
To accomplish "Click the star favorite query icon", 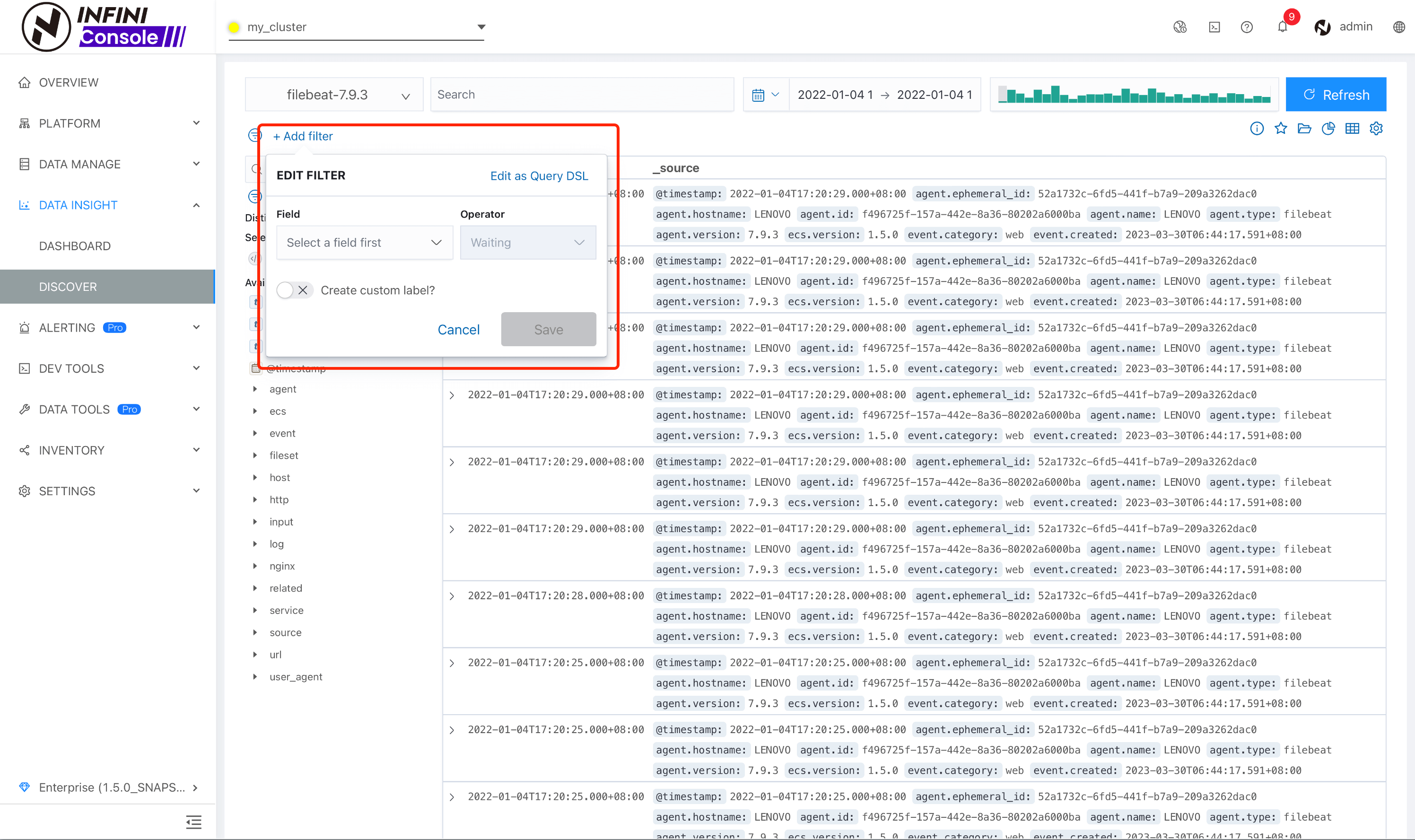I will click(1280, 129).
